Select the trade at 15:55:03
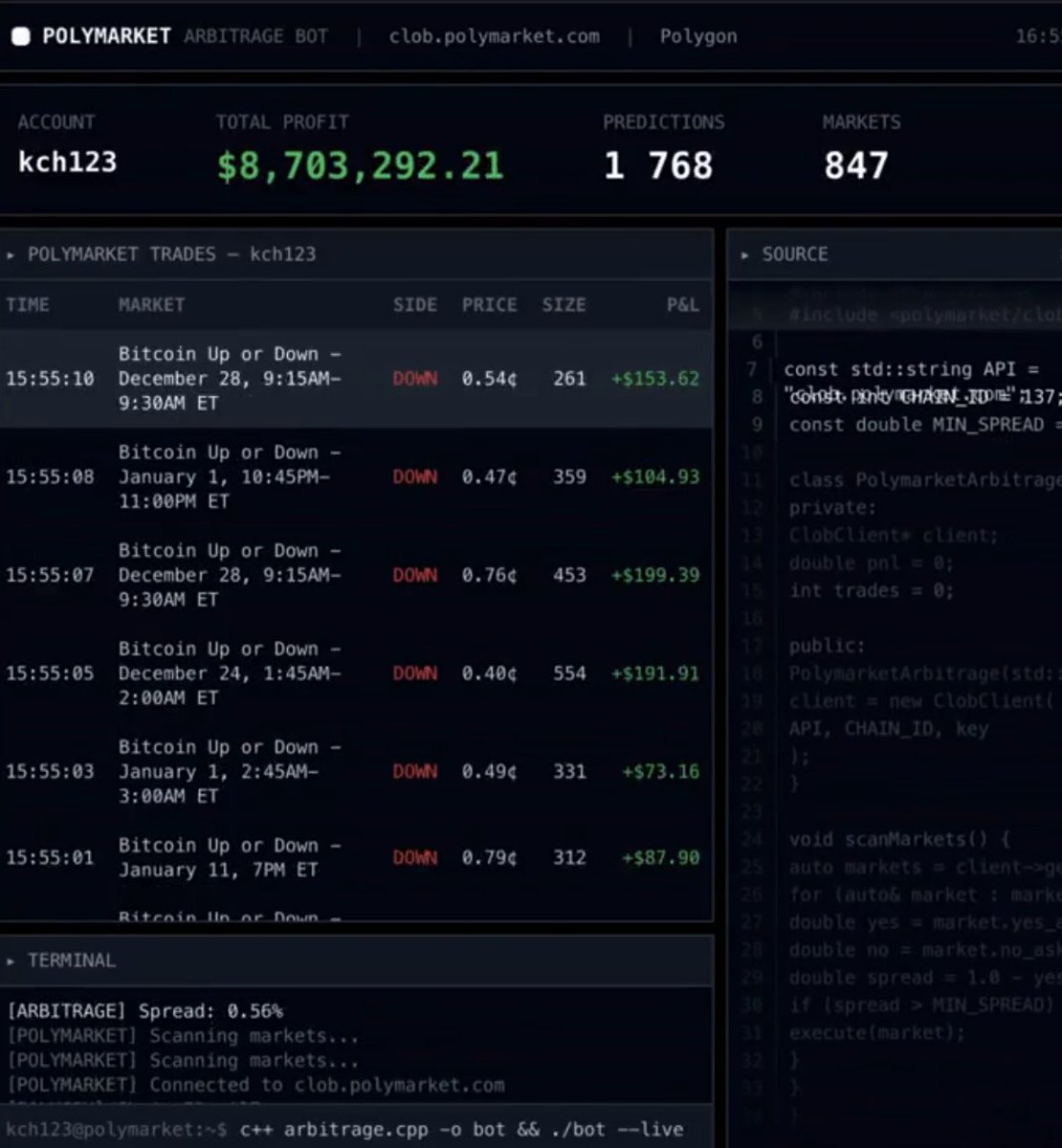The width and height of the screenshot is (1062, 1148). 356,771
